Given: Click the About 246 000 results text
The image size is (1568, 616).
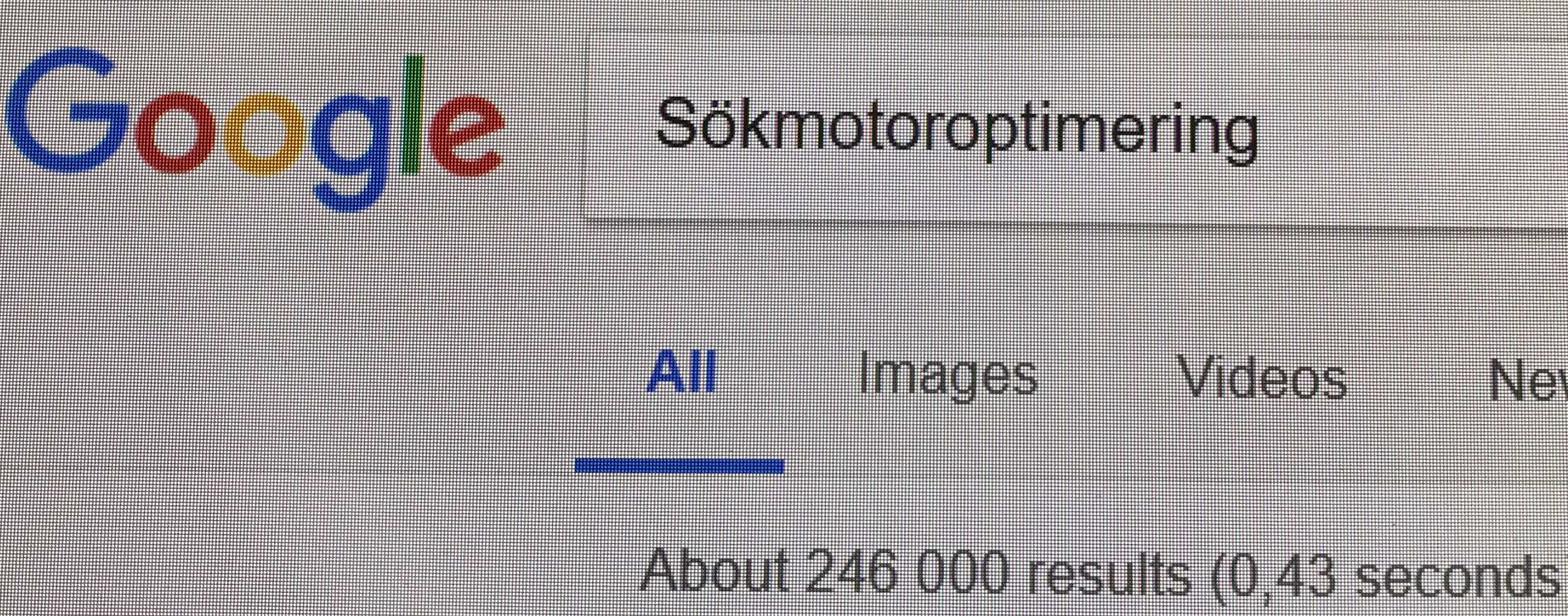Looking at the screenshot, I should (x=916, y=572).
